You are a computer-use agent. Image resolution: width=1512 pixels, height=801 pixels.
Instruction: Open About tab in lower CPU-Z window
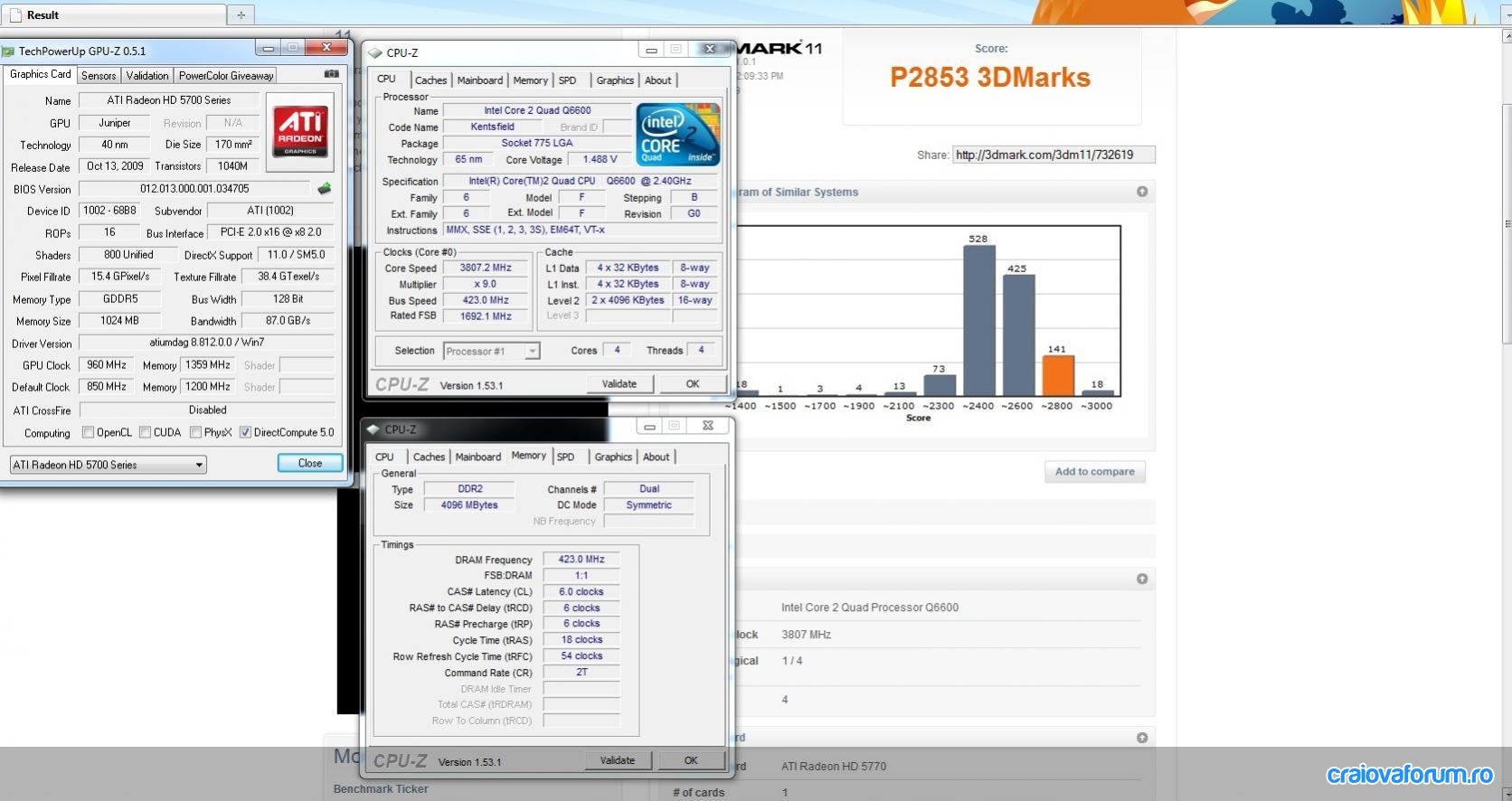point(656,457)
